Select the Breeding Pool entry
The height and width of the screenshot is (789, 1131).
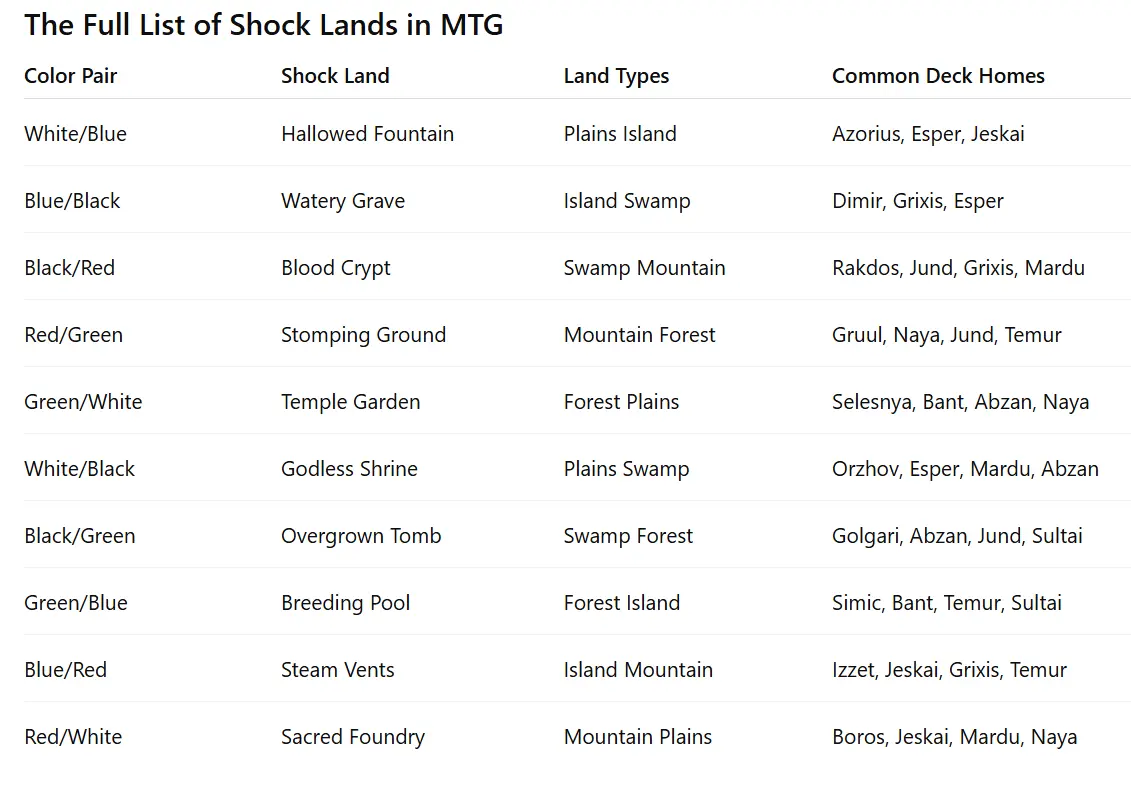(345, 603)
